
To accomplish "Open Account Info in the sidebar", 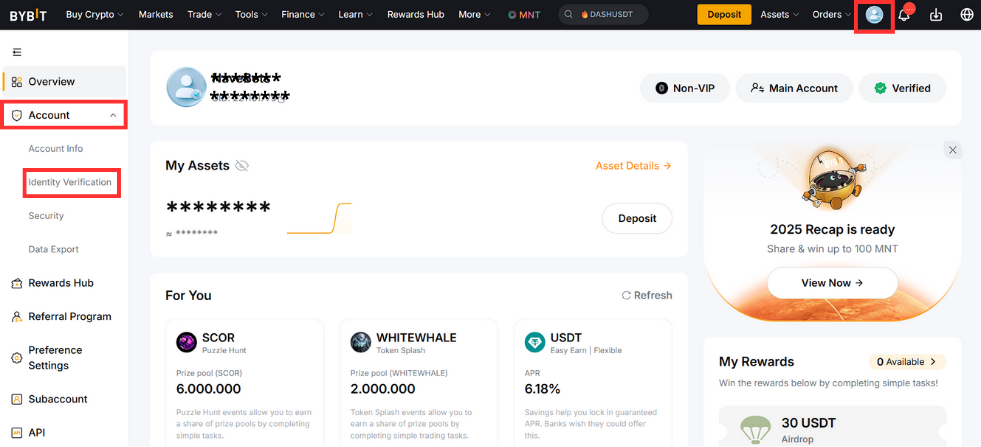I will 56,149.
